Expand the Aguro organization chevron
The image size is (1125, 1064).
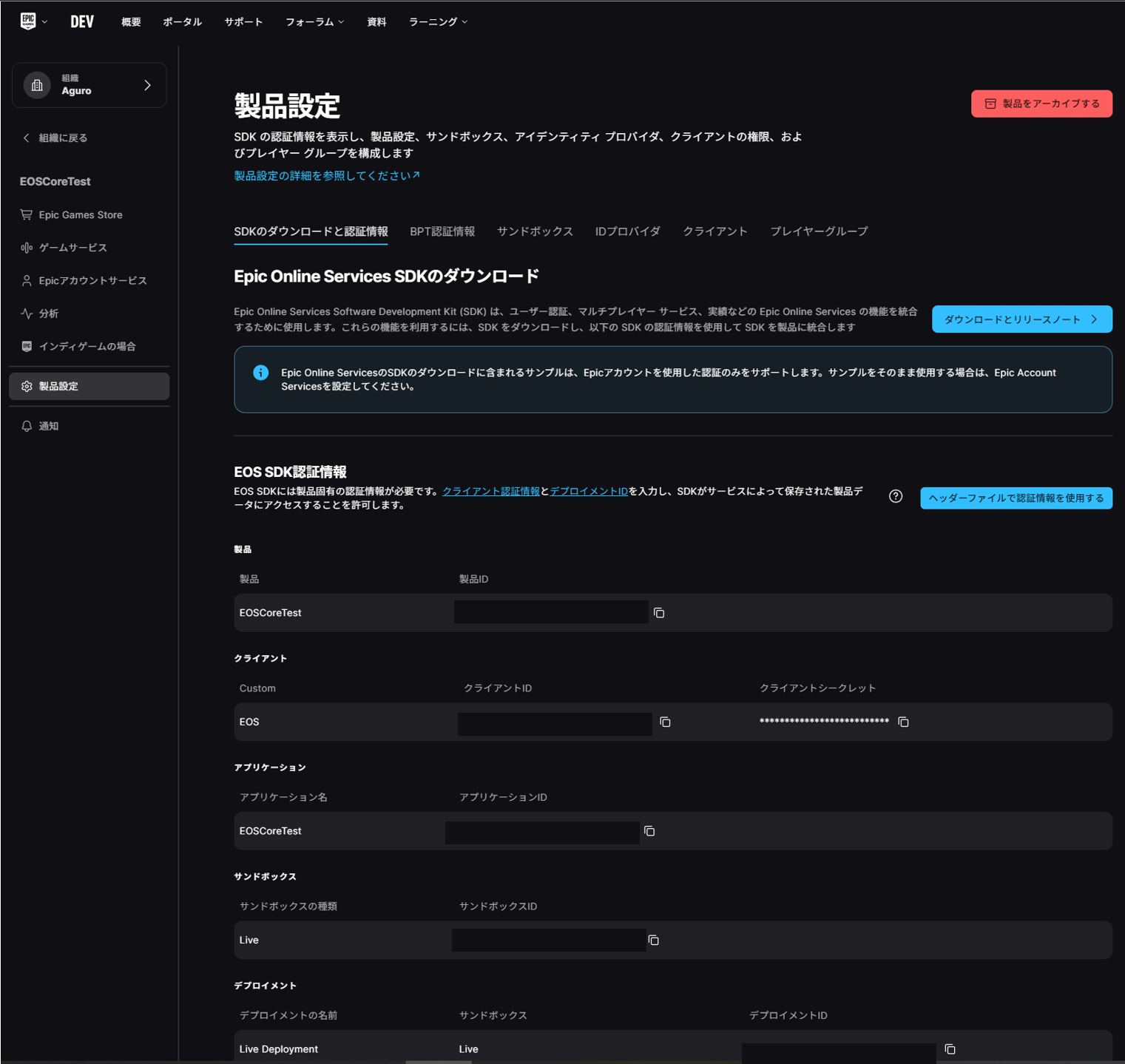[x=147, y=85]
